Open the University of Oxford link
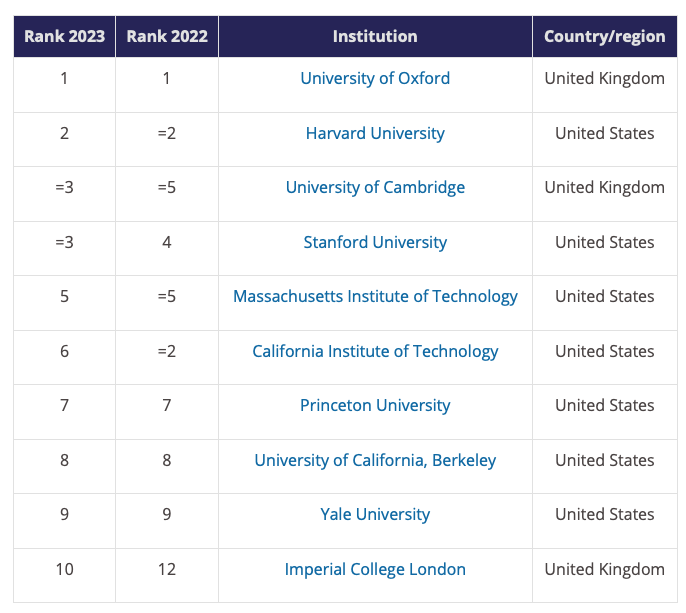 (375, 78)
